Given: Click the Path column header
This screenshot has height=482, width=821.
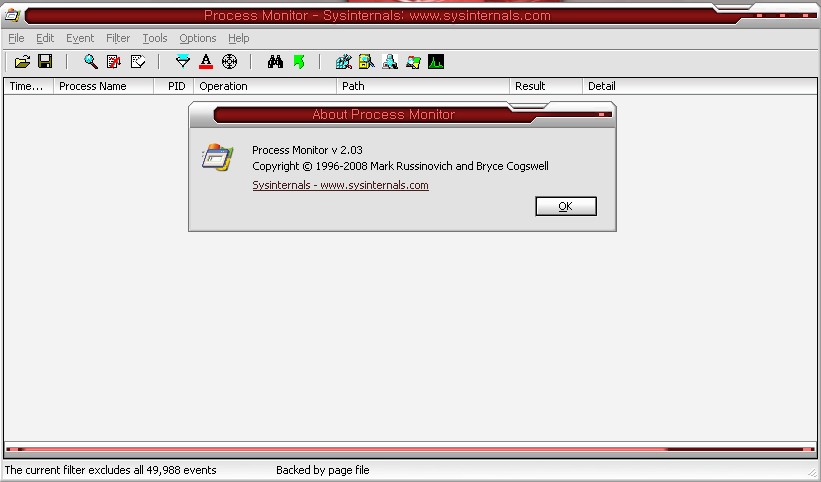Looking at the screenshot, I should pyautogui.click(x=423, y=86).
